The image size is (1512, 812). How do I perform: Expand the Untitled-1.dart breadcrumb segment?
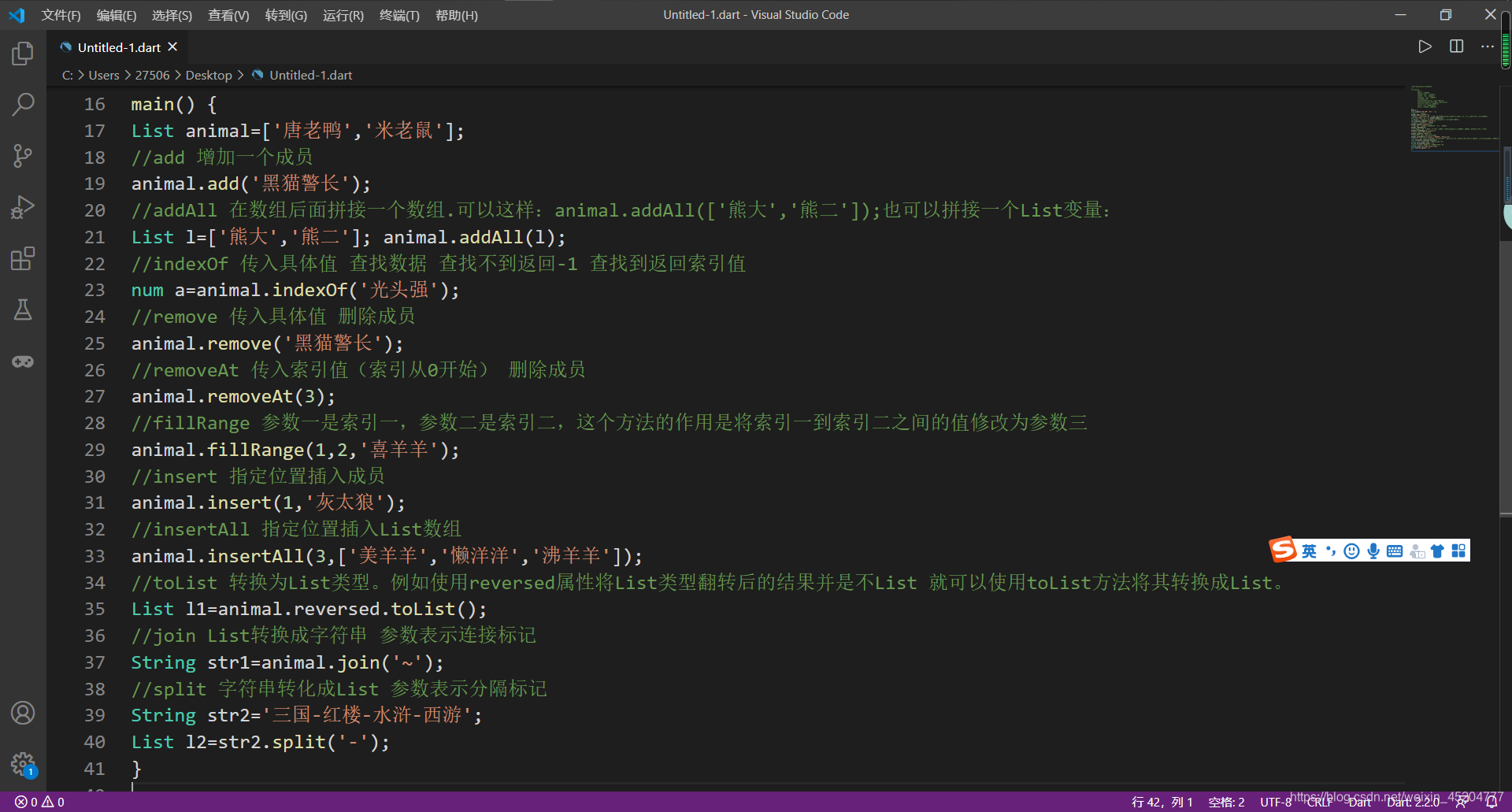(x=302, y=75)
